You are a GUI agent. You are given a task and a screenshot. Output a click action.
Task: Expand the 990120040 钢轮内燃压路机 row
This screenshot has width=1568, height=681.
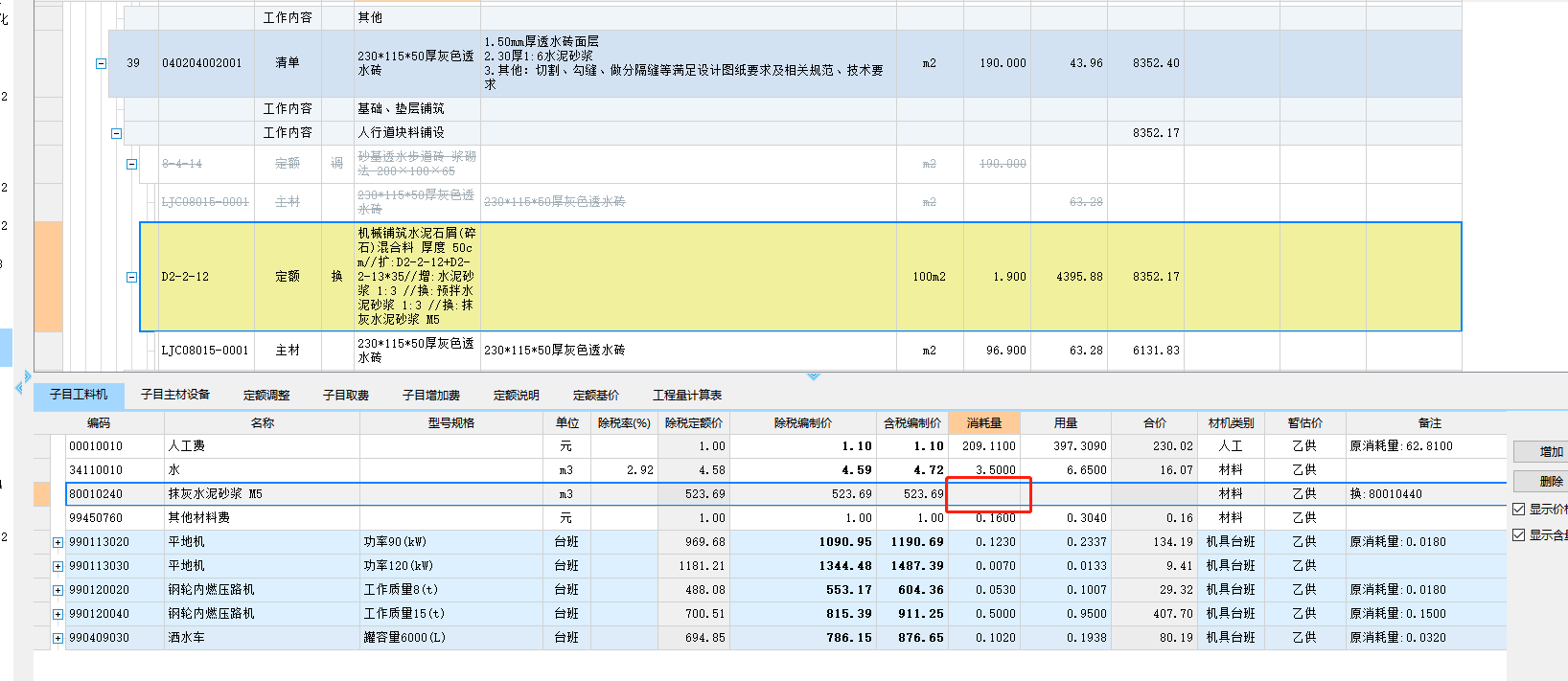[58, 614]
